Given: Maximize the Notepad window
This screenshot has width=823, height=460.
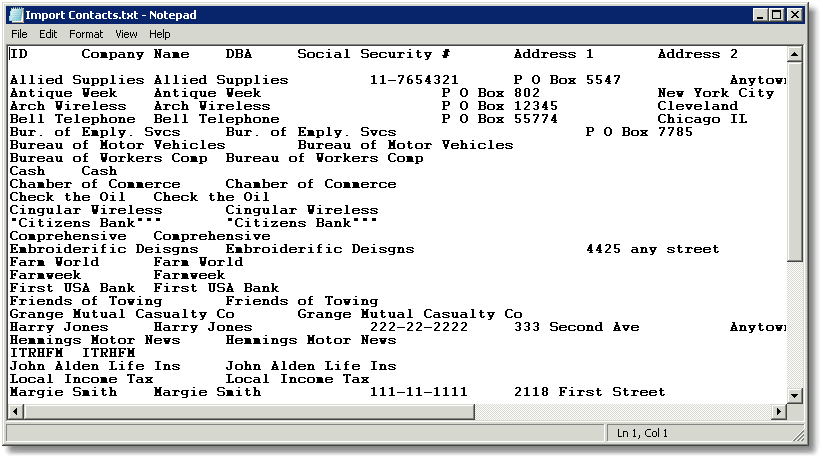Looking at the screenshot, I should pyautogui.click(x=777, y=15).
